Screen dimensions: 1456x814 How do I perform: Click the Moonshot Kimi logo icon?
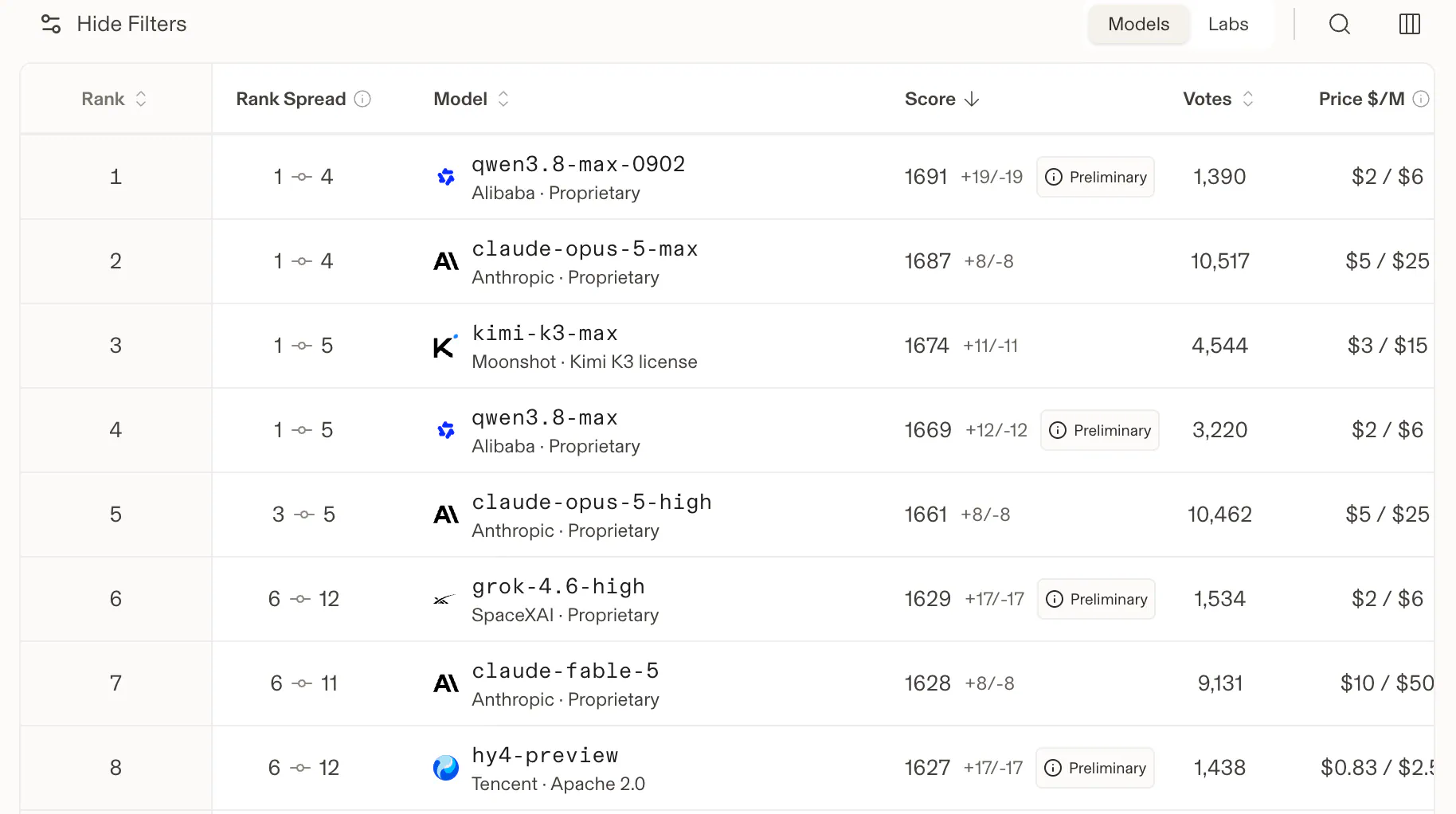(446, 346)
